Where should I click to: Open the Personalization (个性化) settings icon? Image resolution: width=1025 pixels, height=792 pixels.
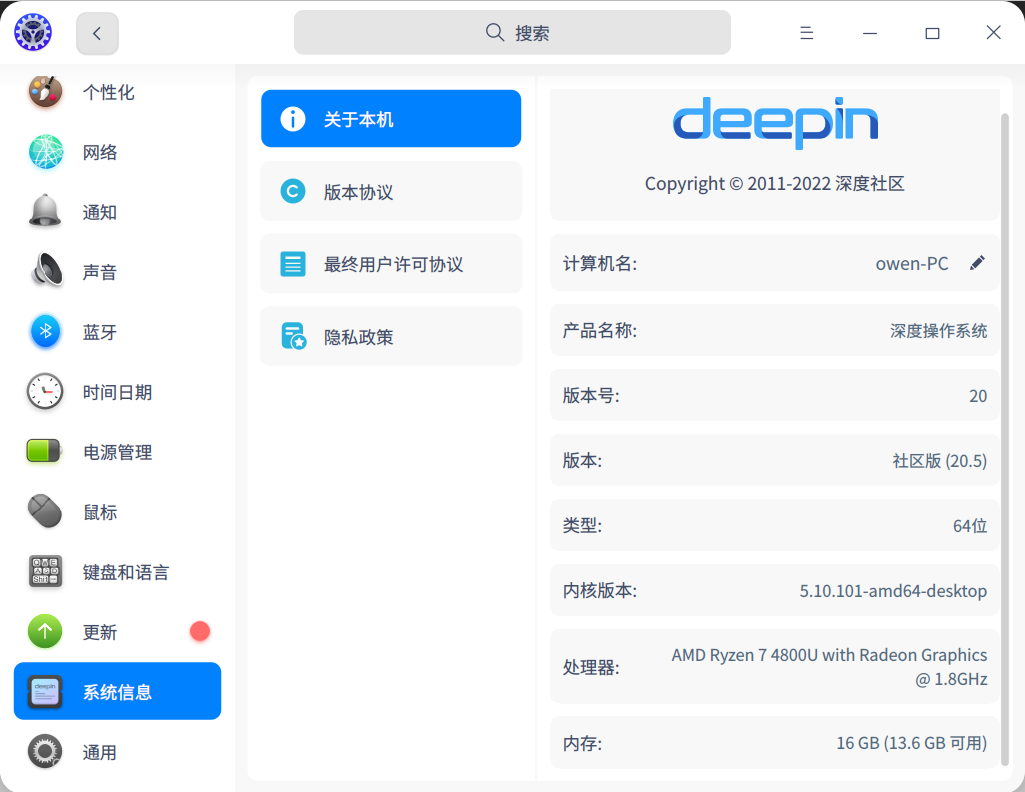(45, 92)
